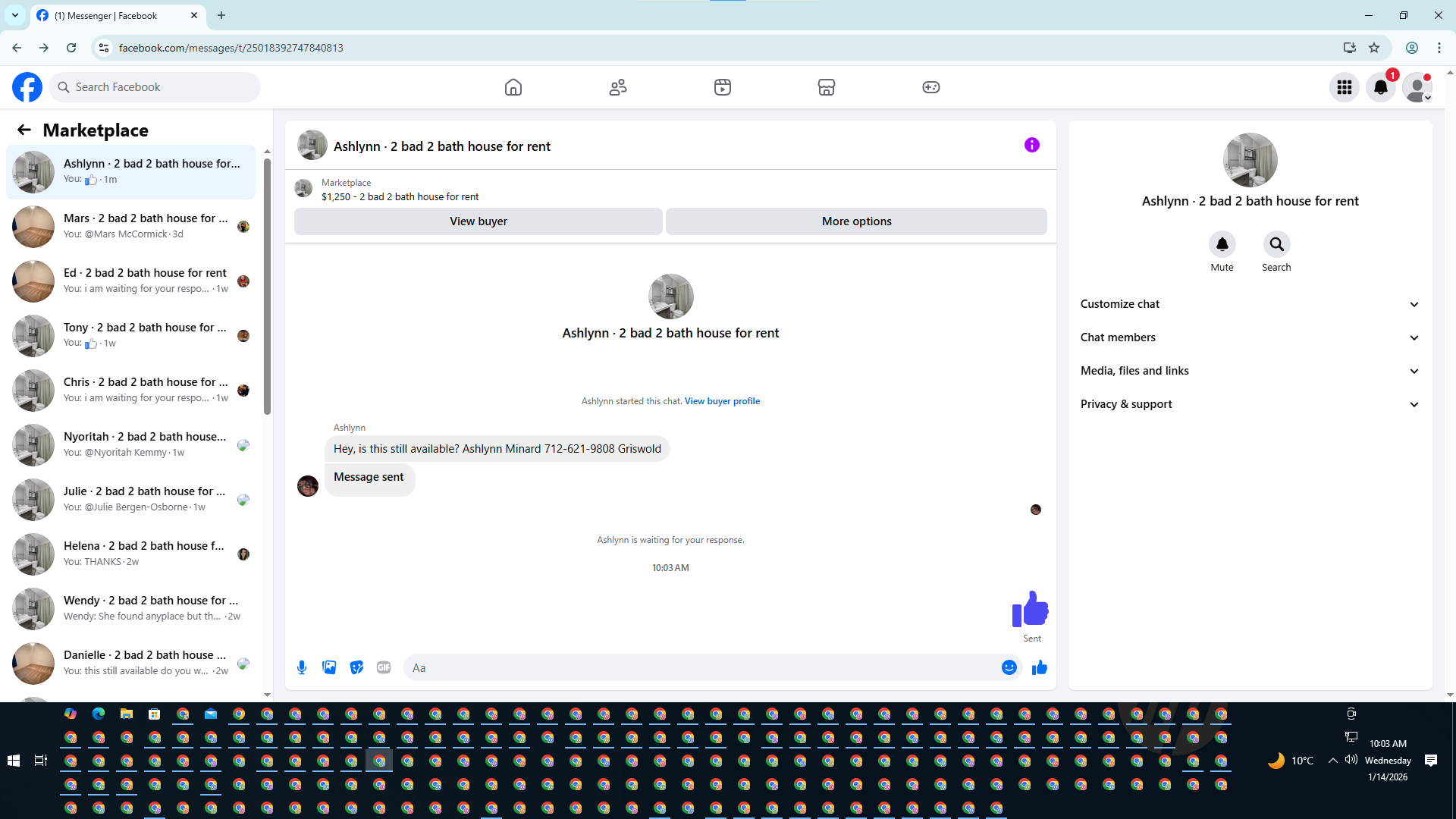Expand the Chat members section
The width and height of the screenshot is (1456, 819).
(x=1250, y=337)
